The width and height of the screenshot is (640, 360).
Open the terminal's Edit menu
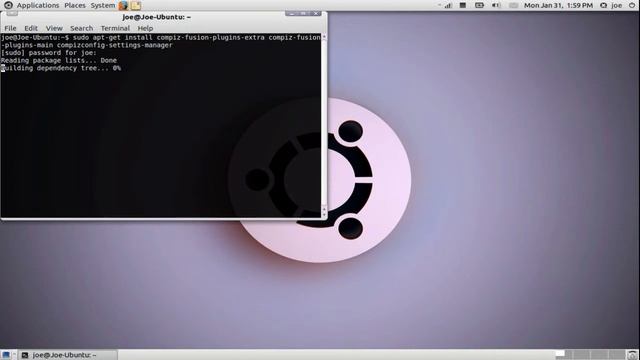31,28
